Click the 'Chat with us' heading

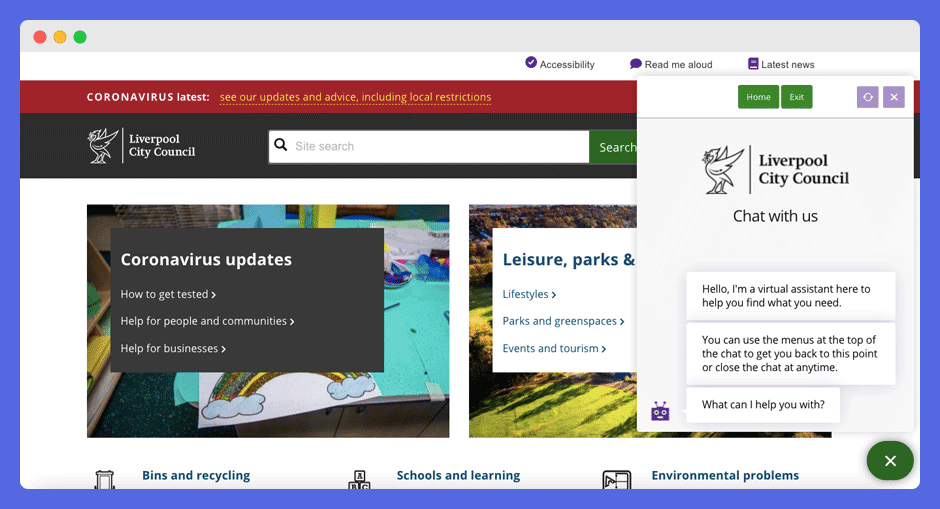click(775, 216)
